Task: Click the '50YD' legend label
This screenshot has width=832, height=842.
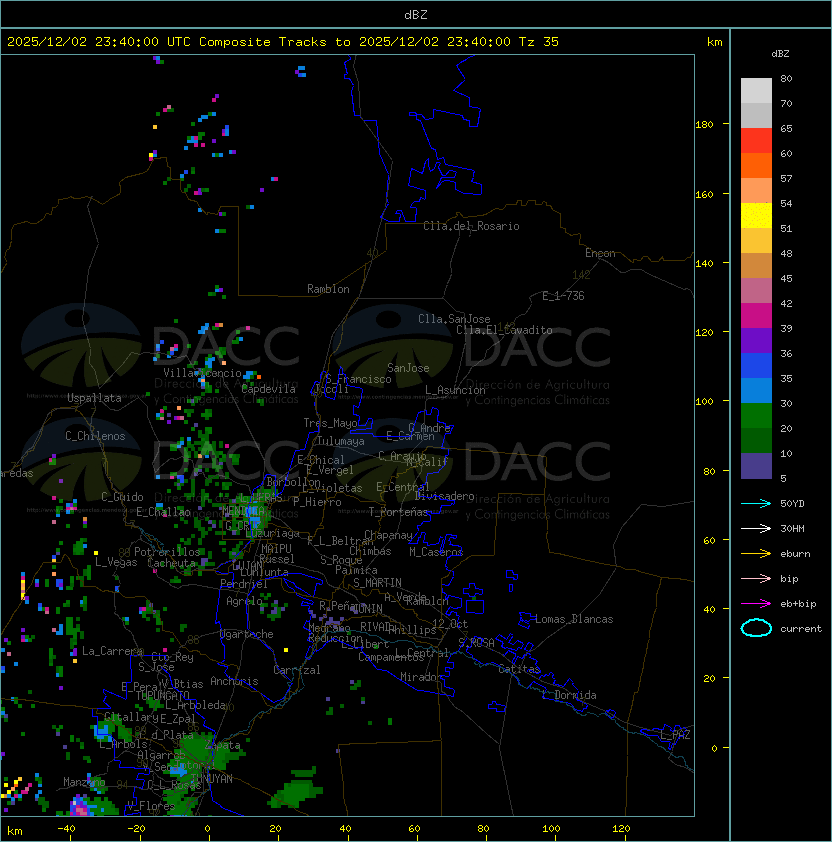Action: tap(792, 503)
